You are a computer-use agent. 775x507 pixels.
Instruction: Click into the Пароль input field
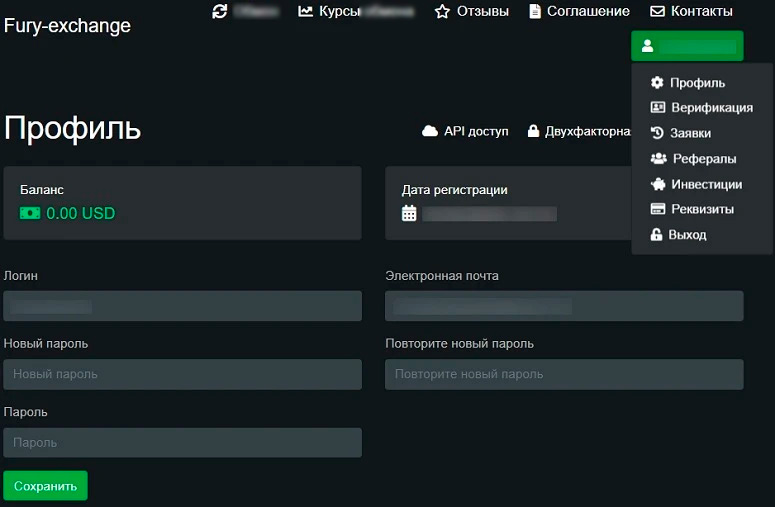182,442
